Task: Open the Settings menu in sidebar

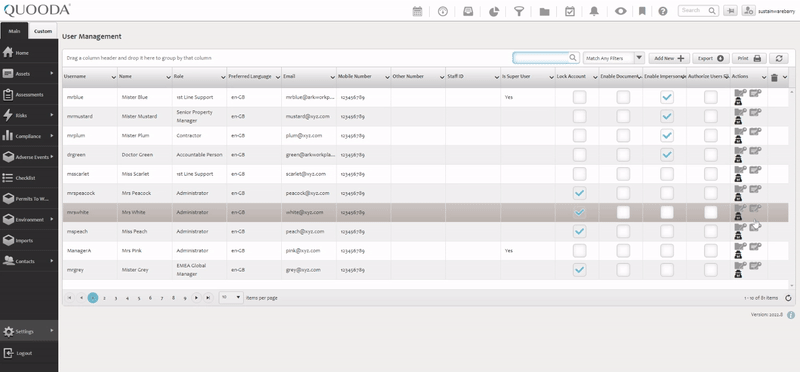Action: pyautogui.click(x=29, y=331)
